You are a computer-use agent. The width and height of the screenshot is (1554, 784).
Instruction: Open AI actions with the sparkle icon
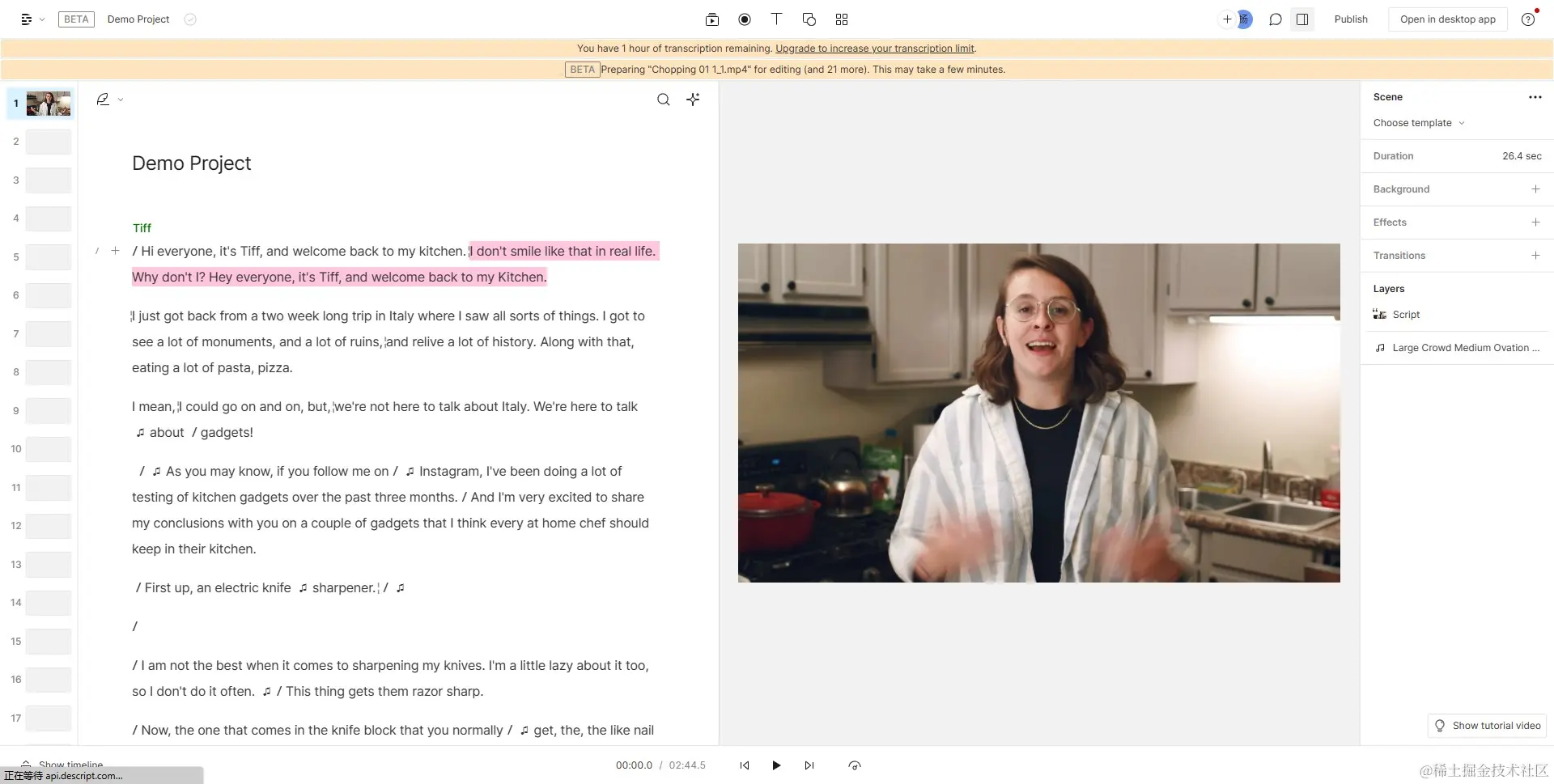pos(694,99)
